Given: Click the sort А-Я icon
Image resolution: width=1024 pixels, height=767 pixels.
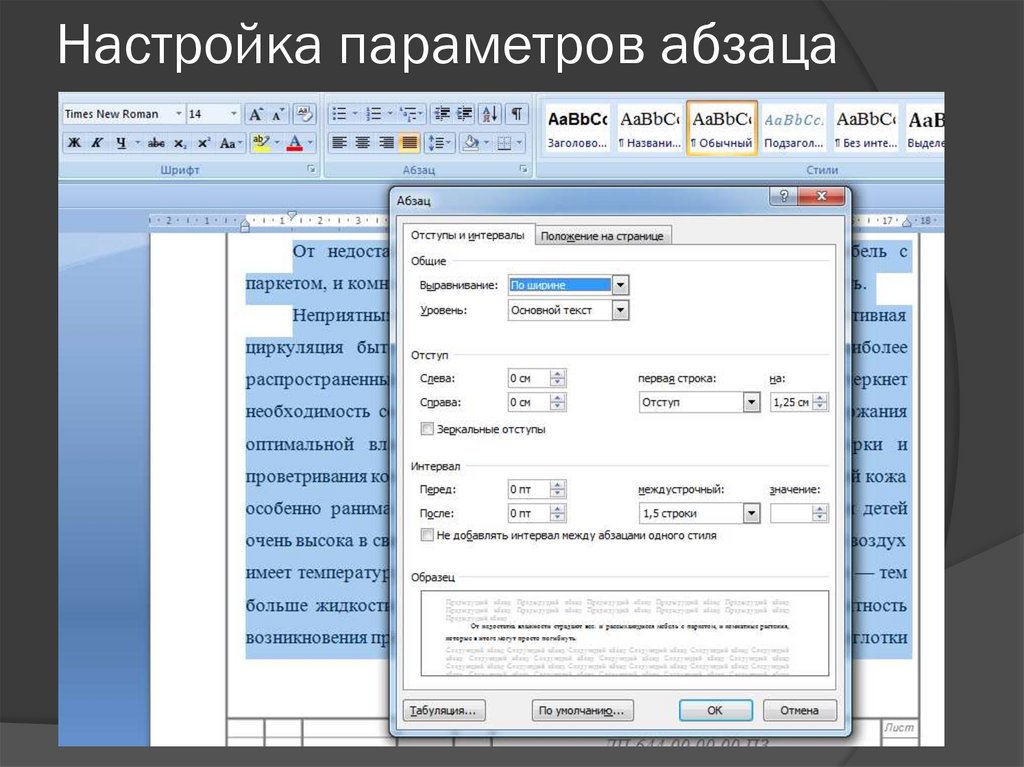Looking at the screenshot, I should pos(490,114).
